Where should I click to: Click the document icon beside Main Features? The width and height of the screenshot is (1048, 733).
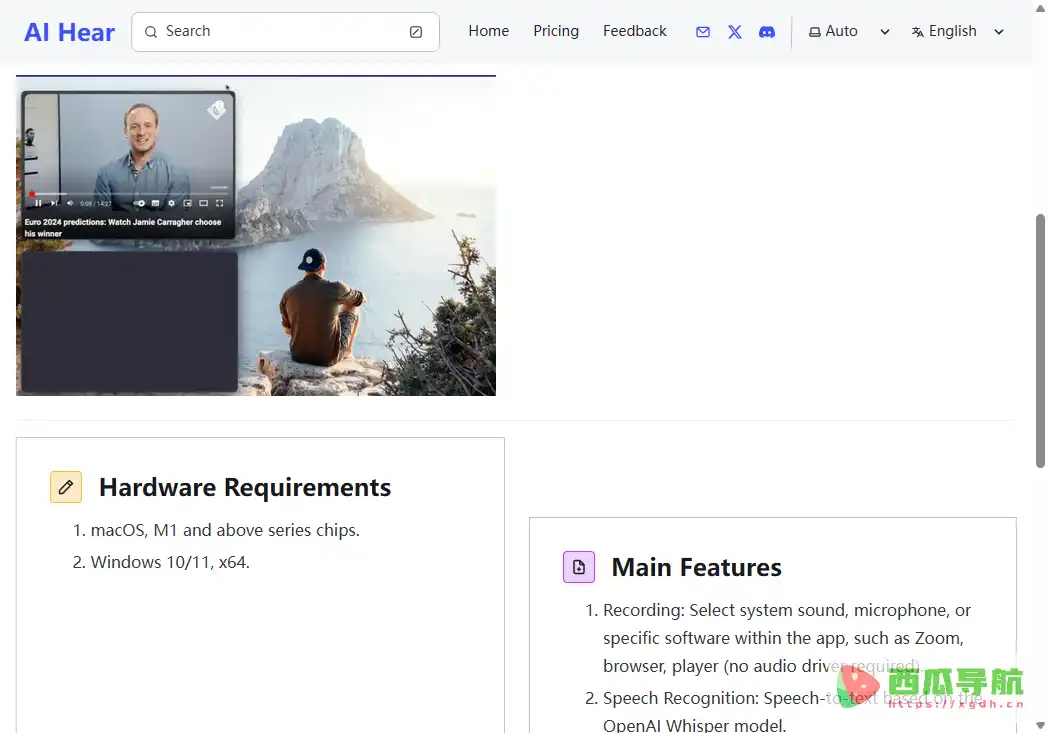(x=579, y=567)
